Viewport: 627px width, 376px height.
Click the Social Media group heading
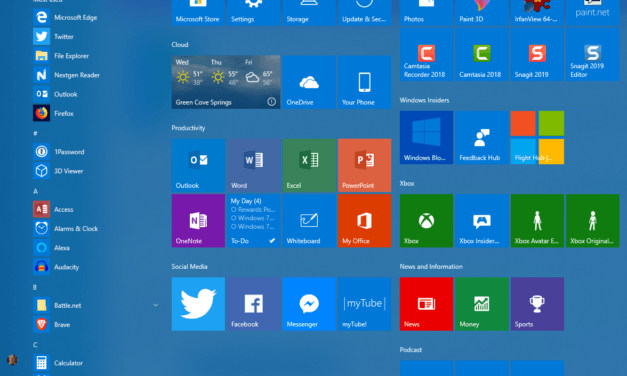pyautogui.click(x=190, y=266)
